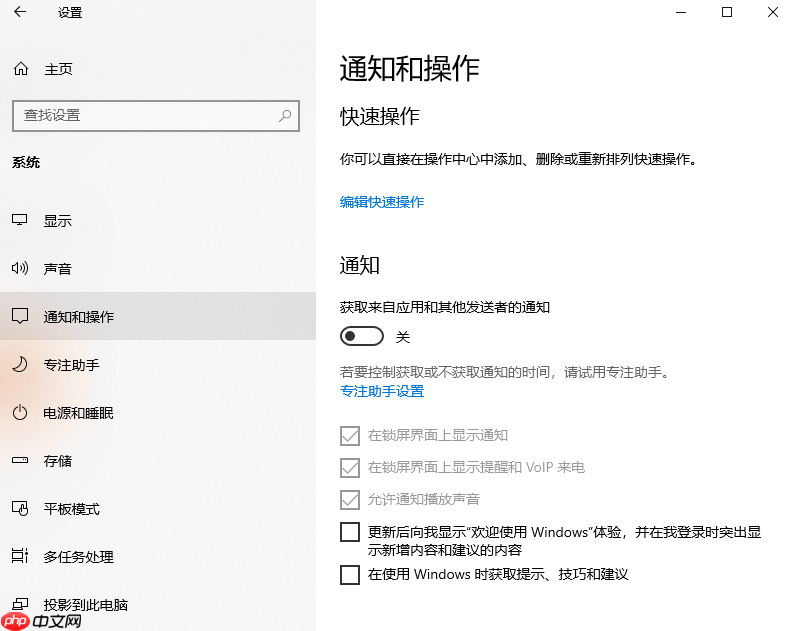Check the 欢迎使用 Windows 体验 checkbox
Viewport: 794px width, 631px height.
pos(350,532)
